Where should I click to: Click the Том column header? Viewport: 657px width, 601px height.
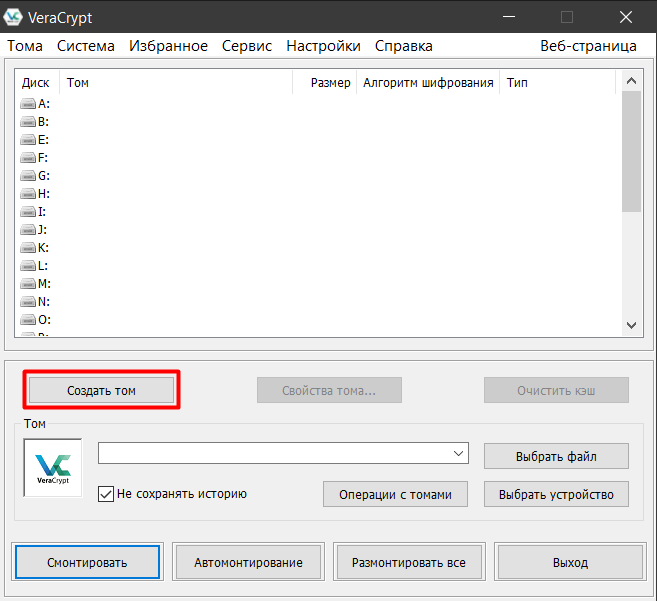(176, 83)
